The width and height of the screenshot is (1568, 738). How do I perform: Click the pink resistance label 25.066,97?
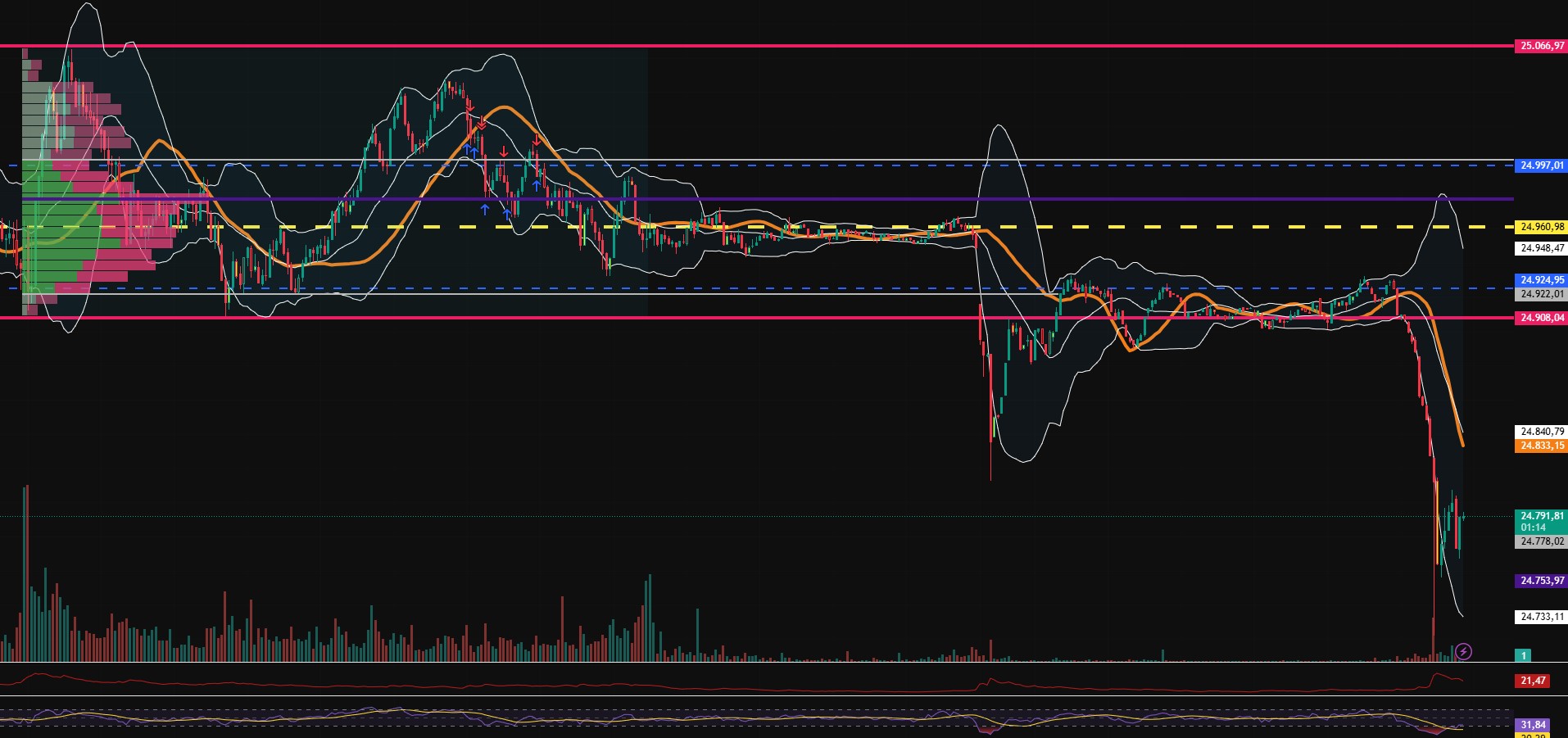(1543, 47)
